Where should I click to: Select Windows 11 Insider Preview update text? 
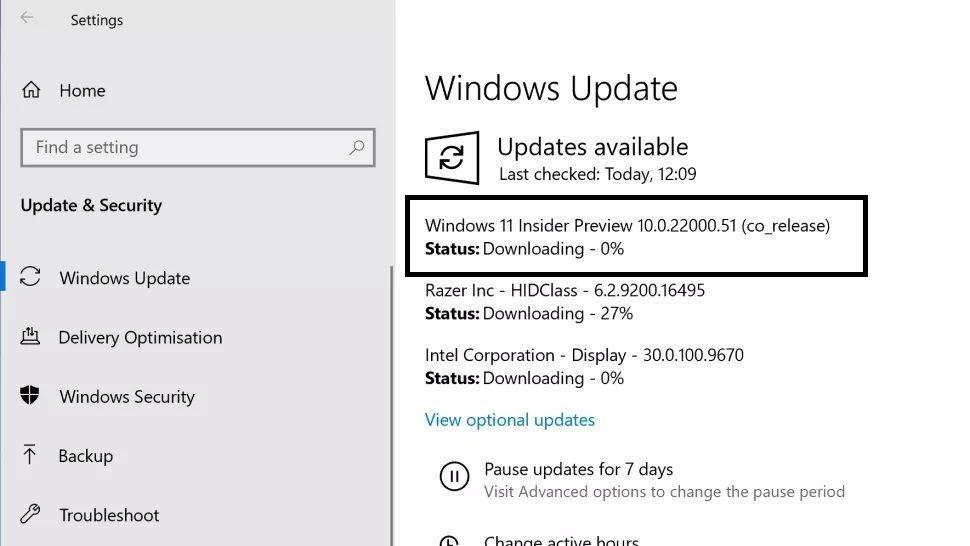click(x=627, y=226)
